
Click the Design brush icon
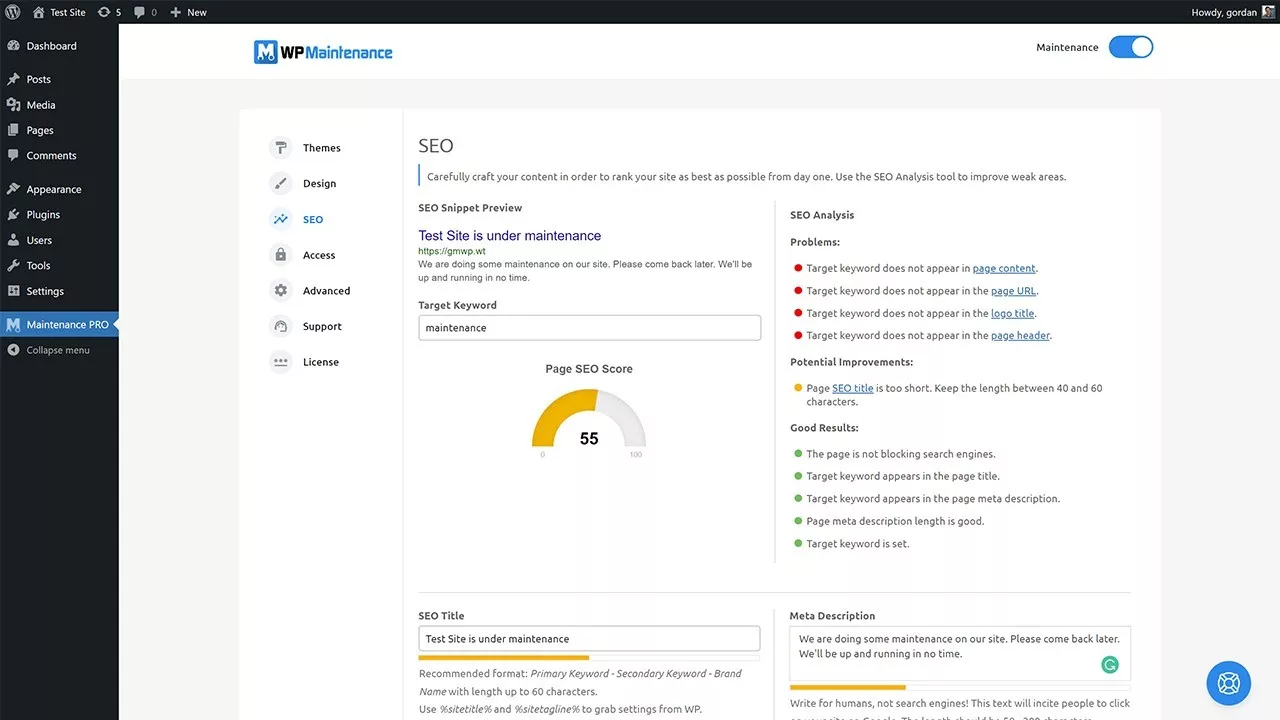point(281,184)
